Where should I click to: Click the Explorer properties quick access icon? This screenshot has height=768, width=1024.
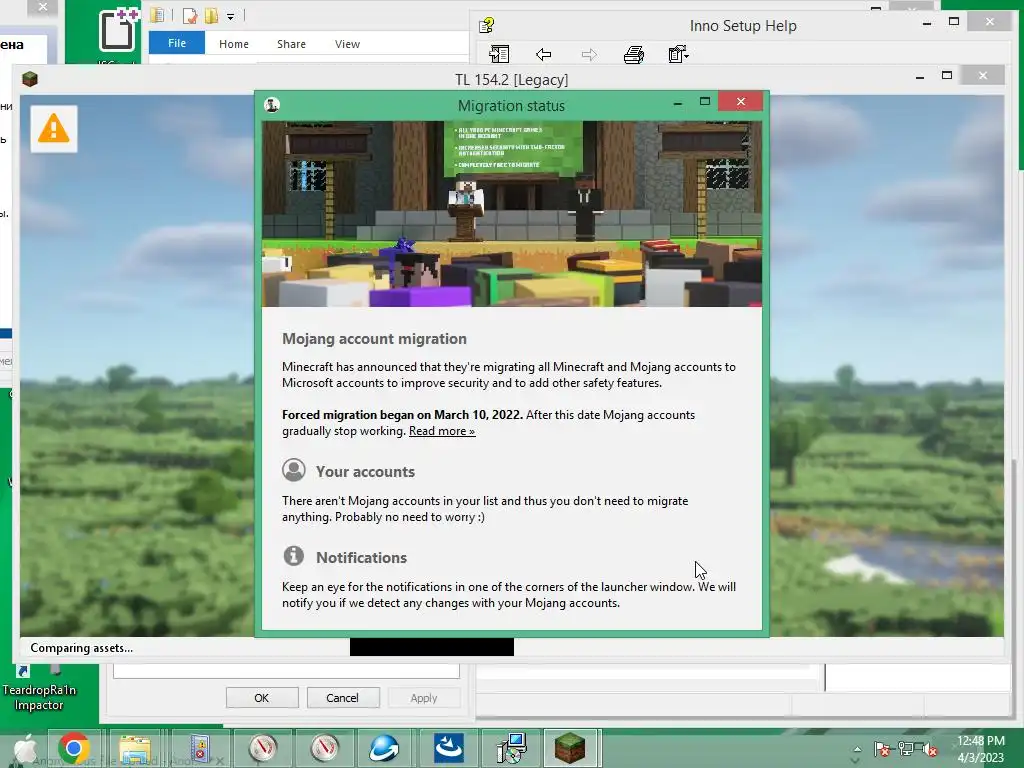pyautogui.click(x=190, y=15)
